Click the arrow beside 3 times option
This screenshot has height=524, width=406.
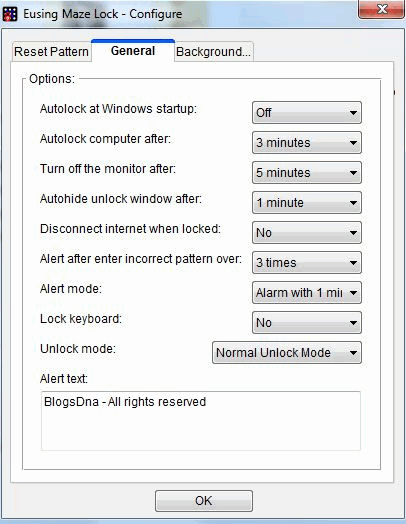point(353,263)
